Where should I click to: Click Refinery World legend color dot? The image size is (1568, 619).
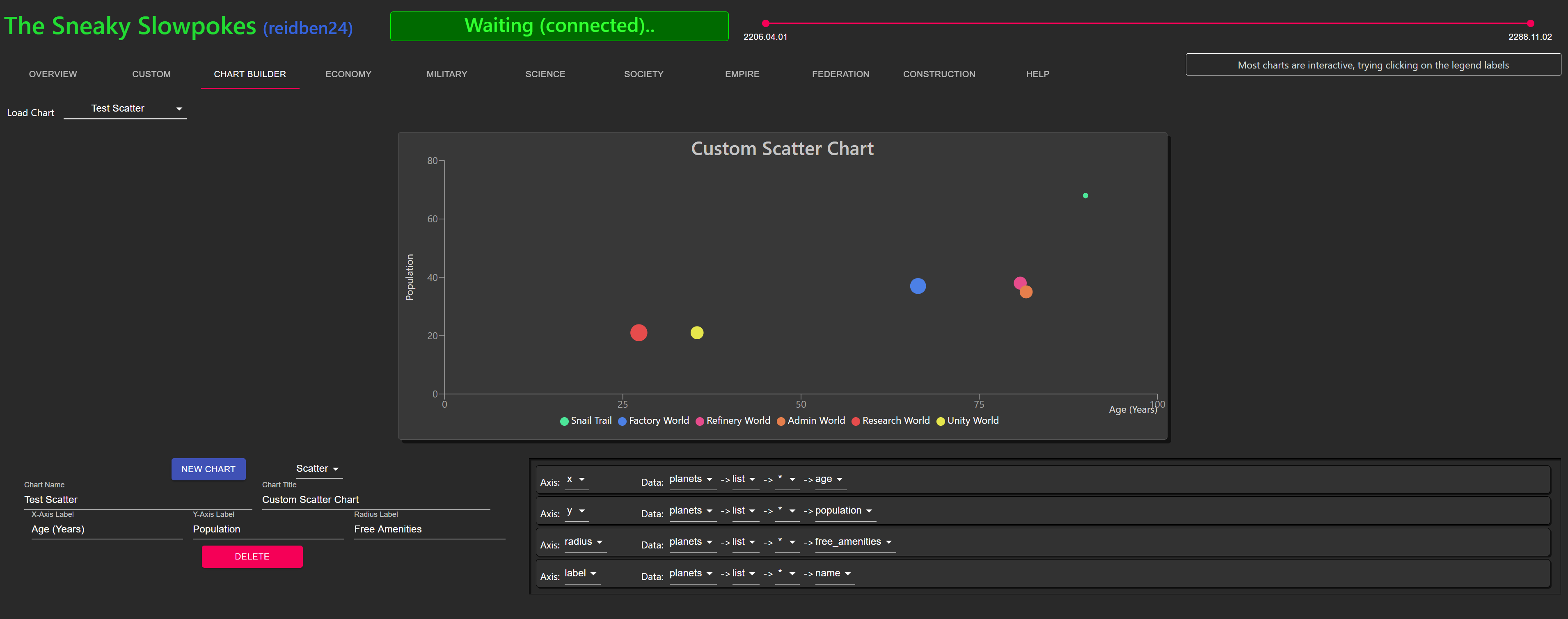coord(700,421)
